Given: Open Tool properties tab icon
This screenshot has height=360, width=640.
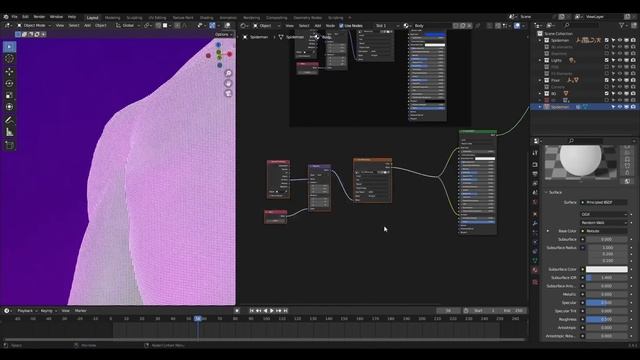Looking at the screenshot, I should tap(535, 153).
